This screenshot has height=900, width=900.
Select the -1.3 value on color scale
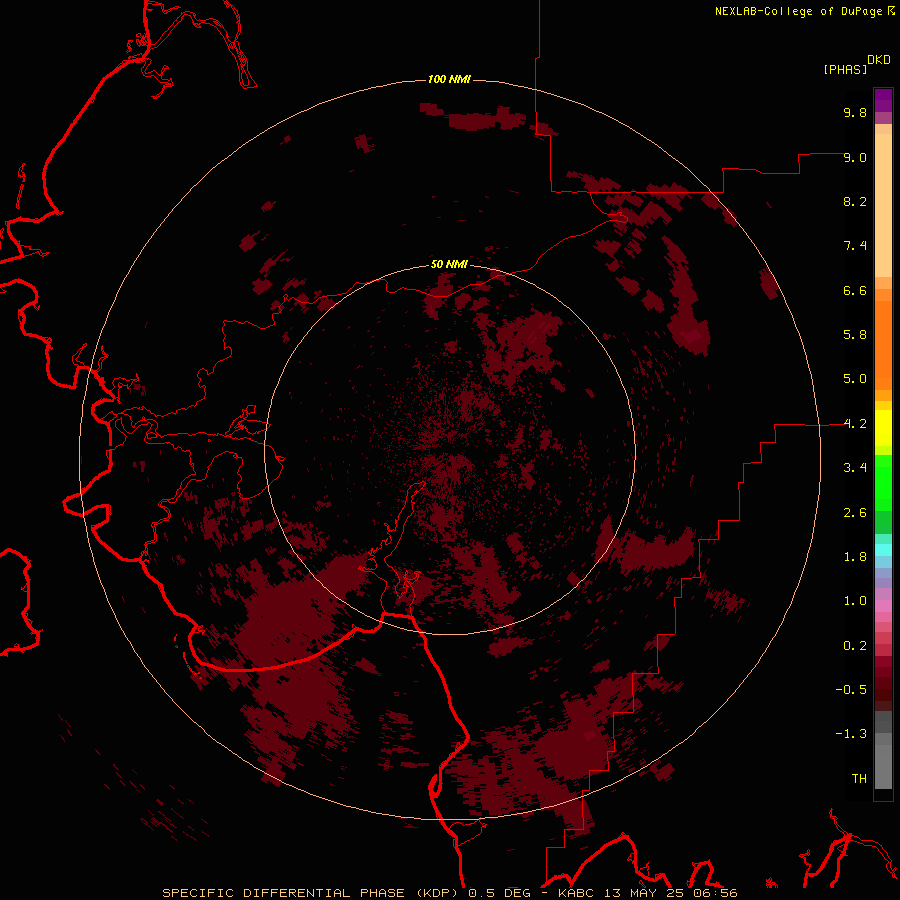(x=851, y=734)
